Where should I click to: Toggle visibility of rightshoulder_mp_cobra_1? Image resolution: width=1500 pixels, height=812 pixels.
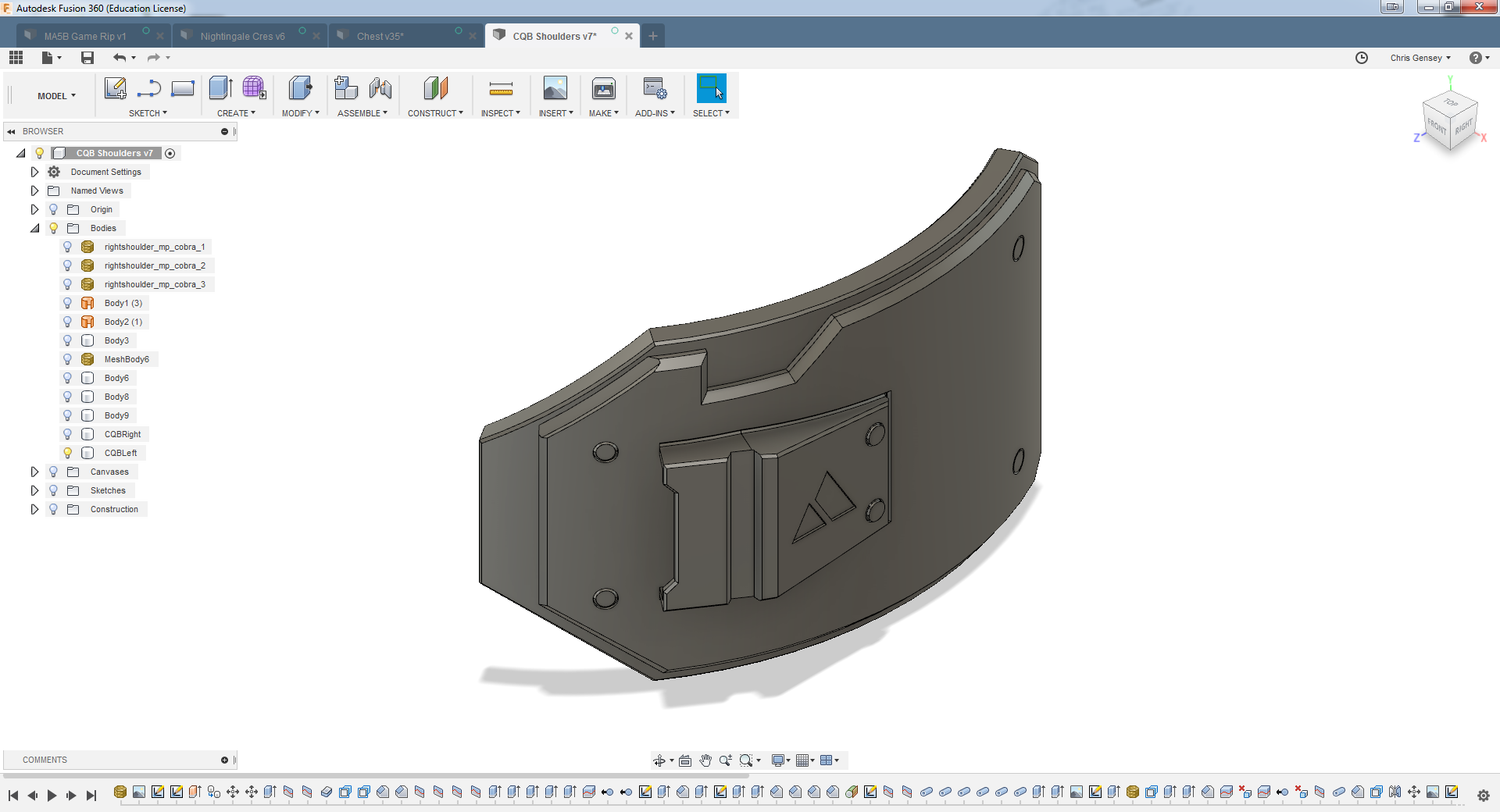(68, 247)
